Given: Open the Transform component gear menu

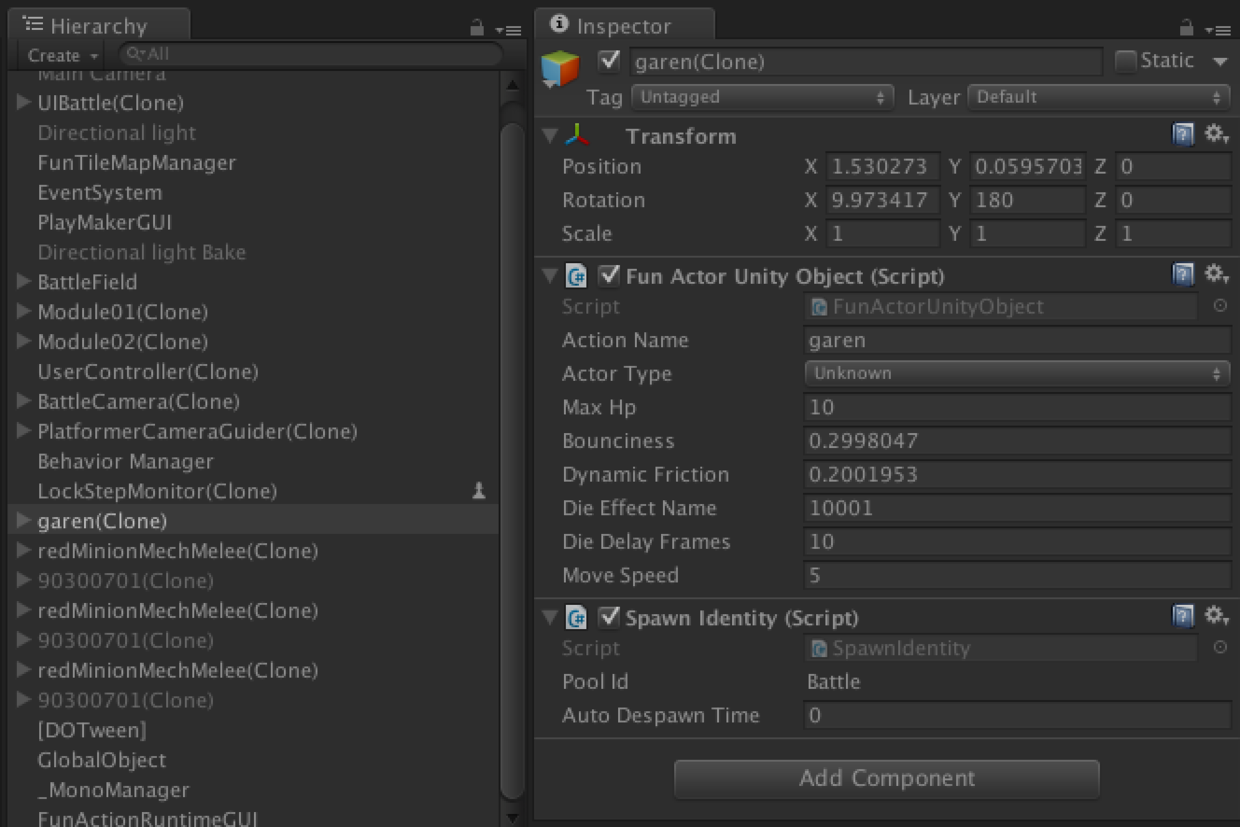Looking at the screenshot, I should pos(1216,135).
